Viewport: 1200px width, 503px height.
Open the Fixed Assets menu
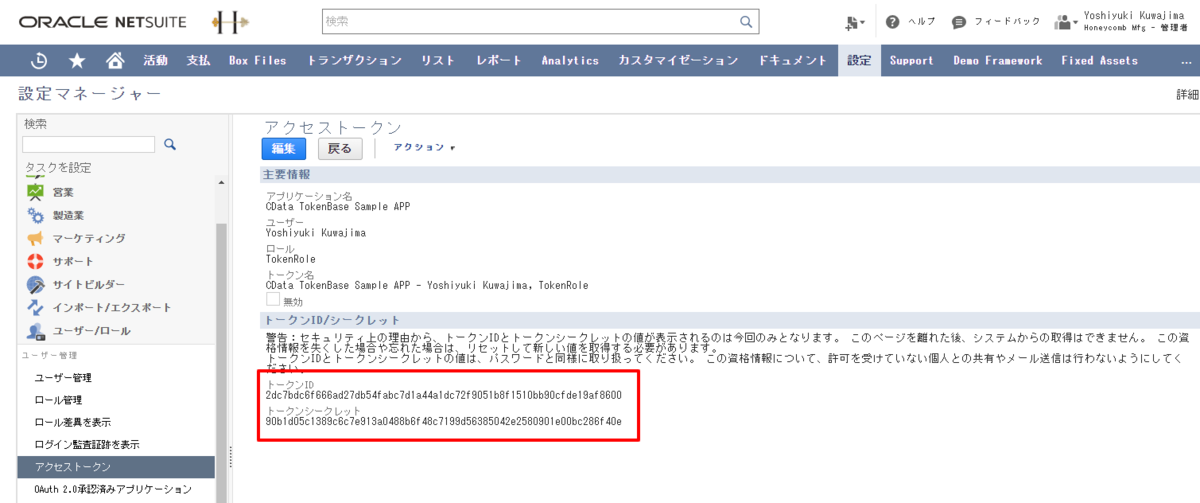point(1100,61)
